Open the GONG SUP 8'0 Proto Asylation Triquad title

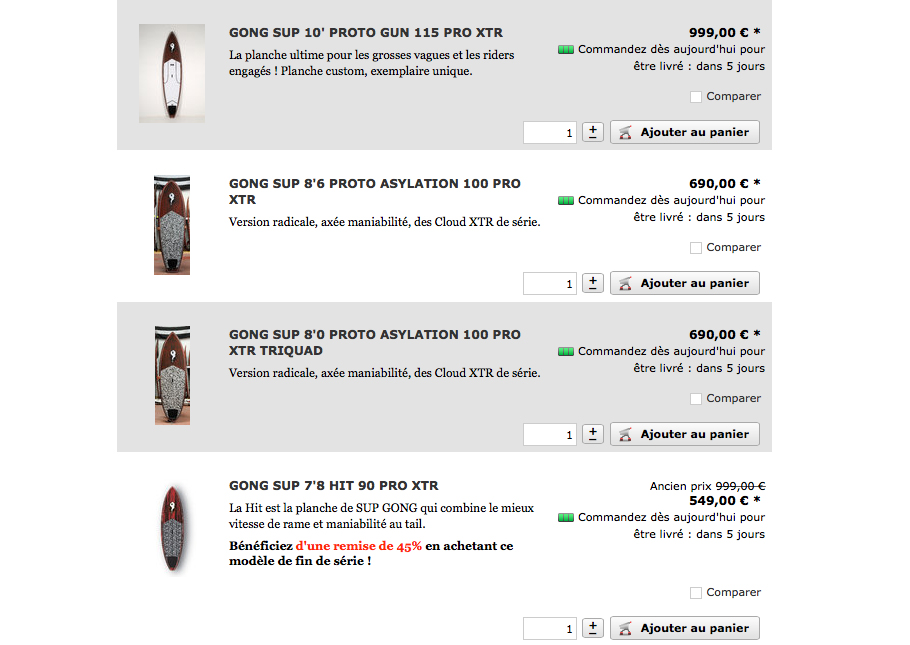click(374, 343)
